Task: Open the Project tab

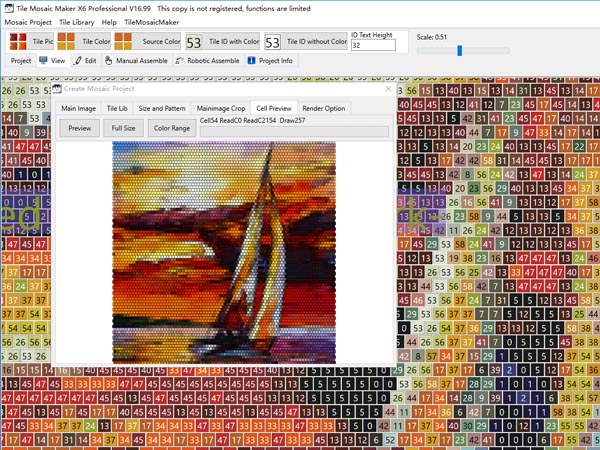Action: [21, 60]
